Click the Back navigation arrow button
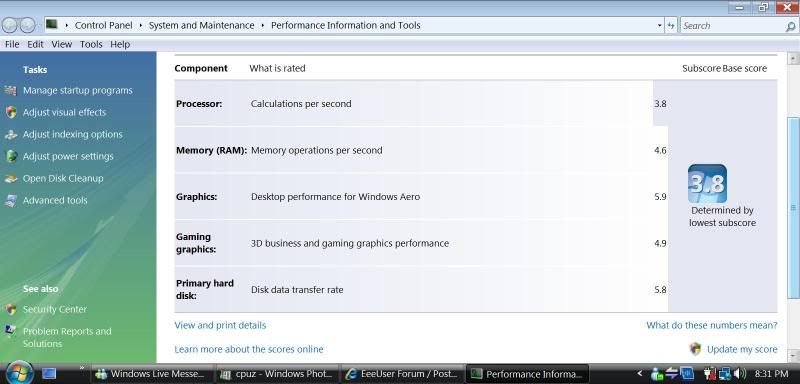The height and width of the screenshot is (384, 800). point(10,25)
